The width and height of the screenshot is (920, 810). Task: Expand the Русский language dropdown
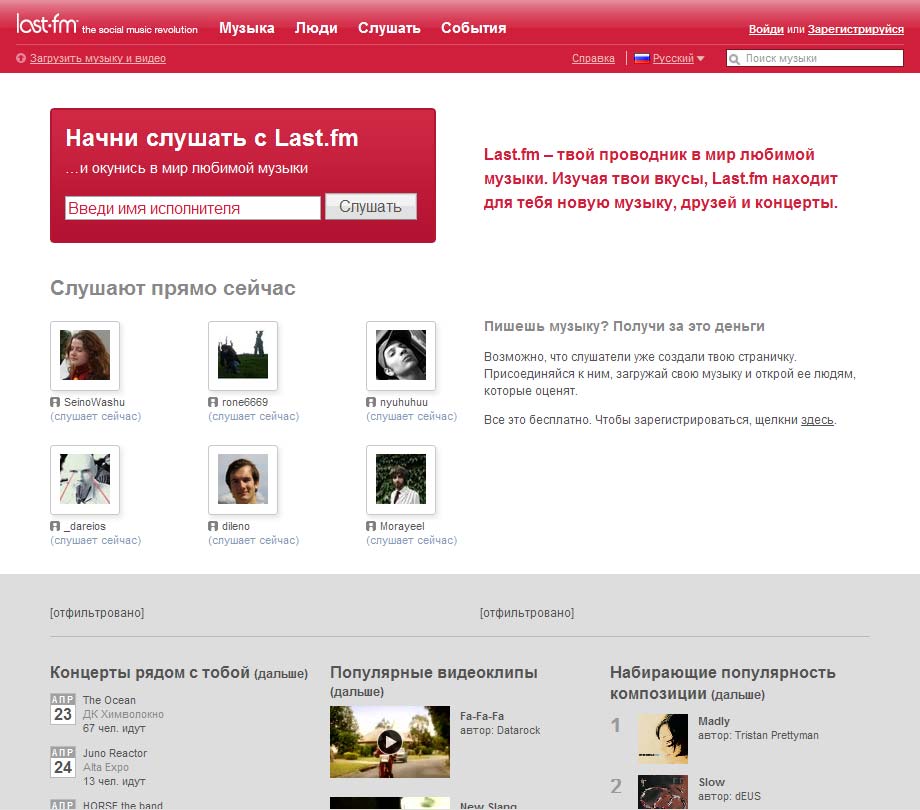click(x=700, y=59)
